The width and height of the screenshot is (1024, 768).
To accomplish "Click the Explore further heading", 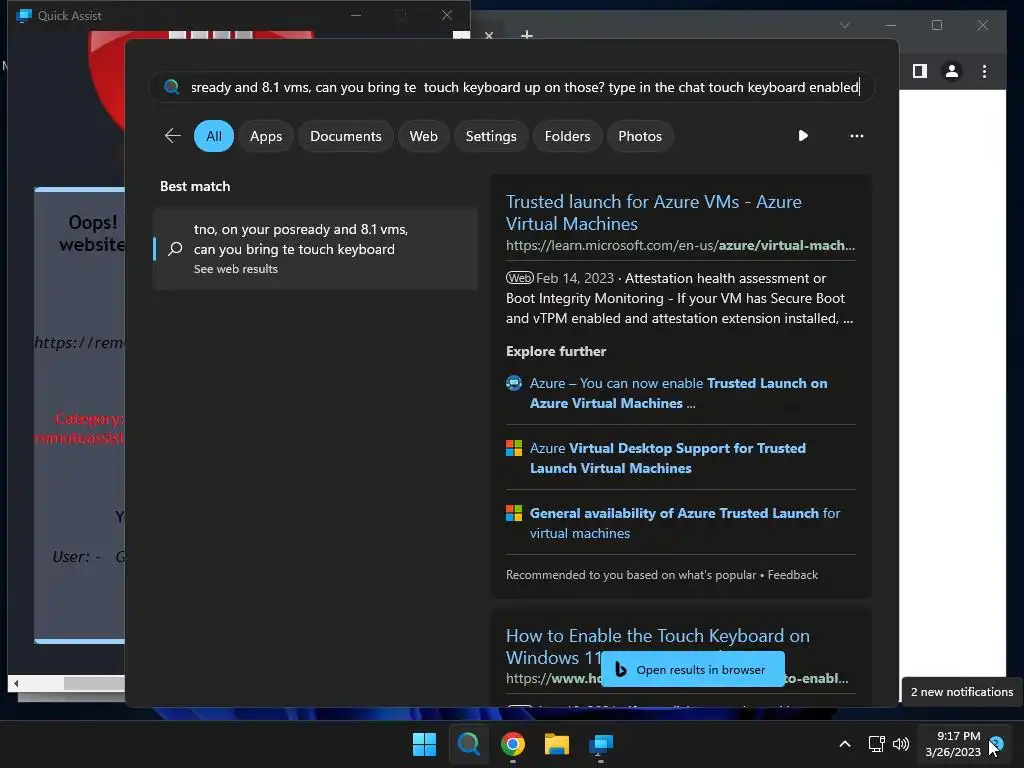I will click(x=556, y=351).
